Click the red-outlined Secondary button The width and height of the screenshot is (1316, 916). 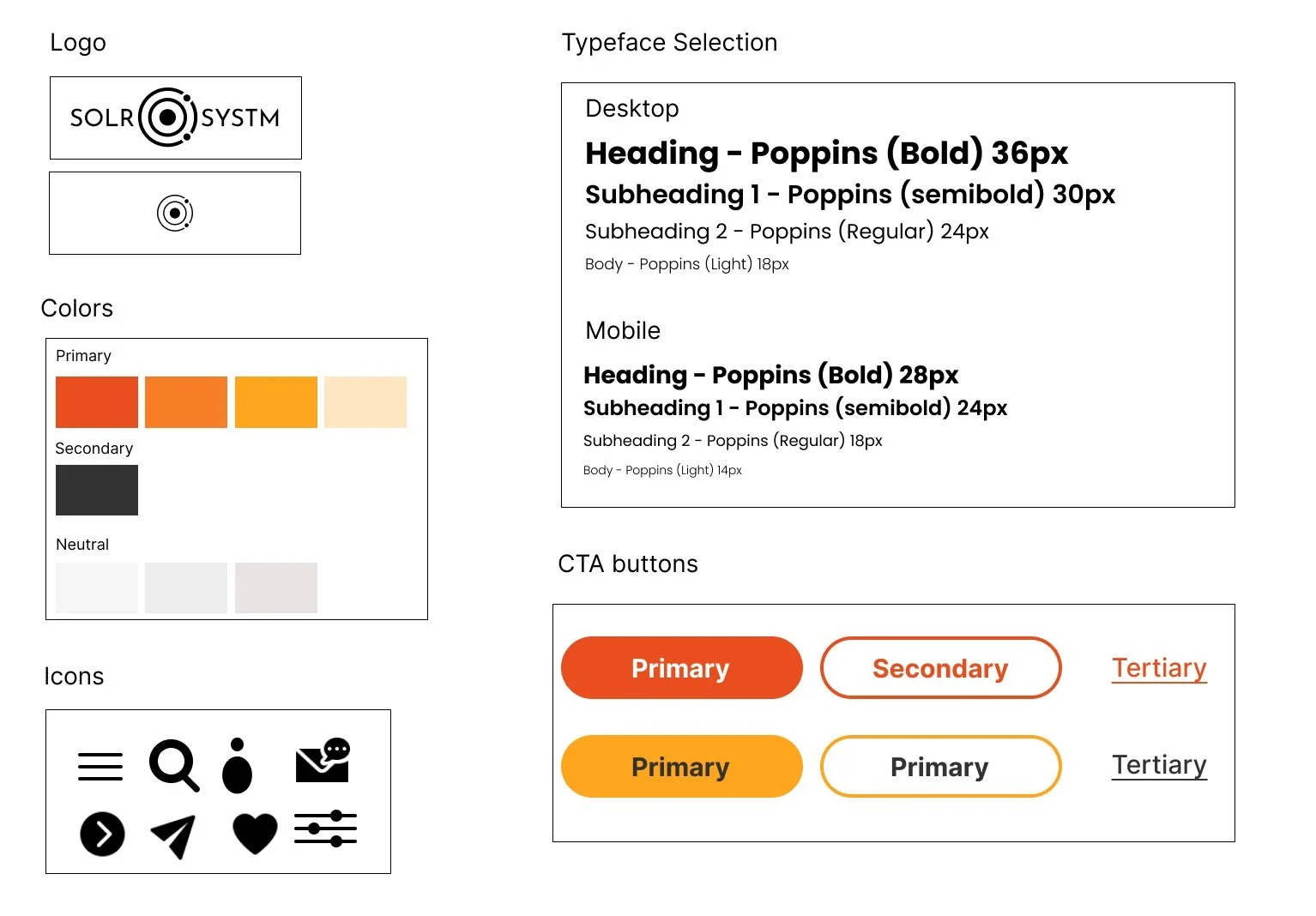pyautogui.click(x=940, y=668)
